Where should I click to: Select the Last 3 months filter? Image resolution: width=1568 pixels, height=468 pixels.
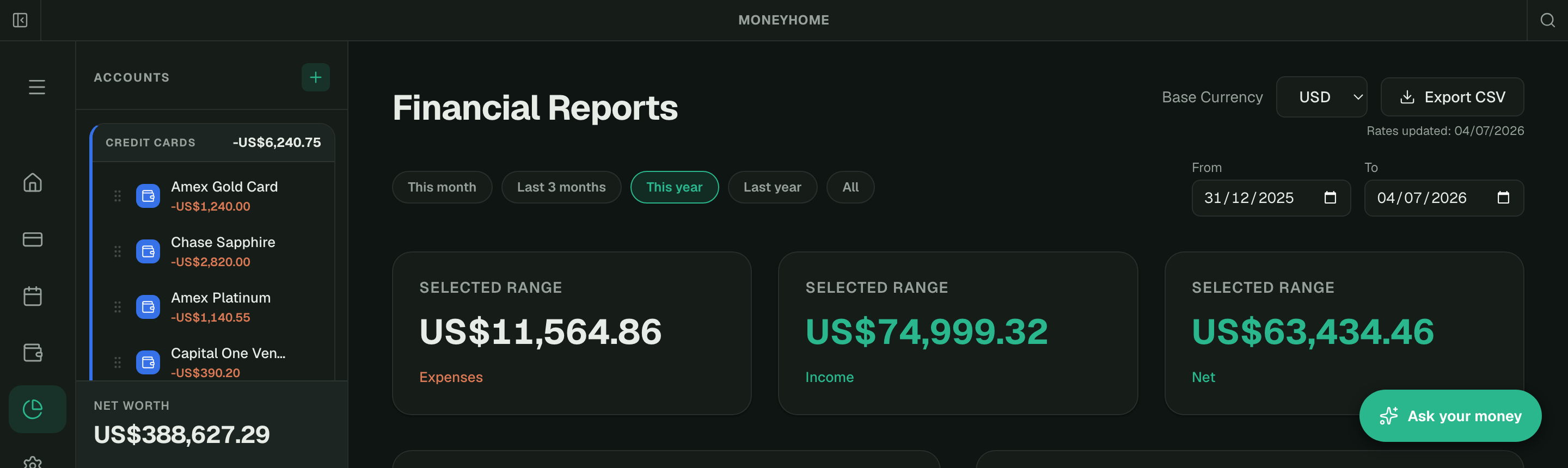(x=561, y=187)
